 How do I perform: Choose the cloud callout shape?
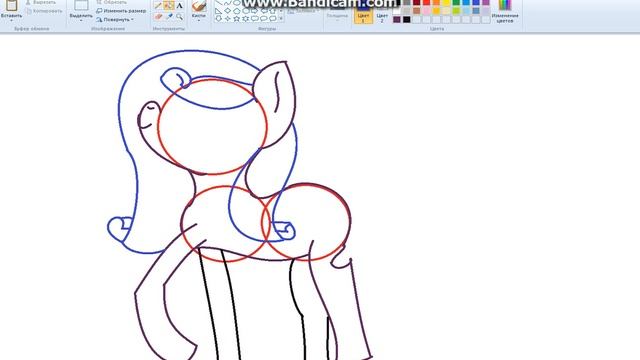click(273, 19)
